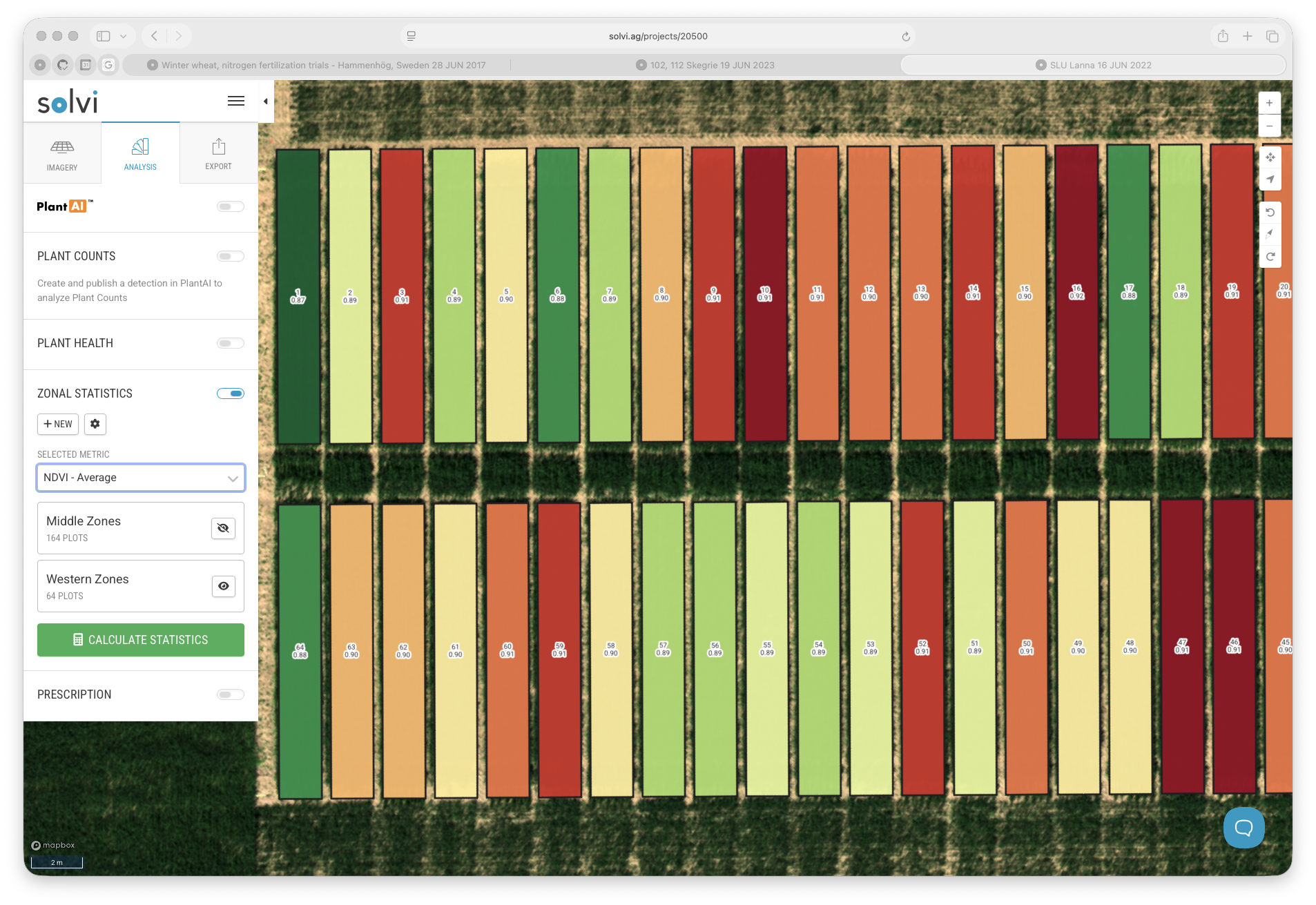
Task: Turn on the Plant Health toggle
Action: click(x=230, y=343)
